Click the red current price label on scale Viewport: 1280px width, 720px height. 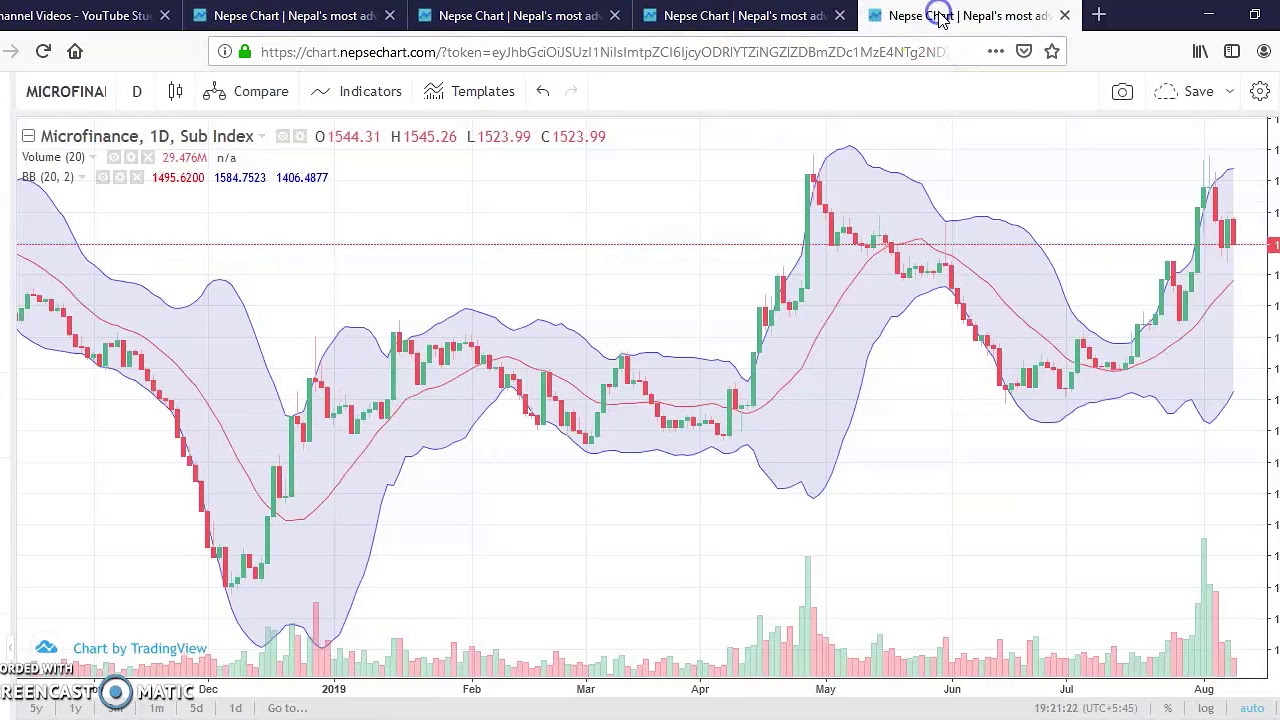(1273, 245)
